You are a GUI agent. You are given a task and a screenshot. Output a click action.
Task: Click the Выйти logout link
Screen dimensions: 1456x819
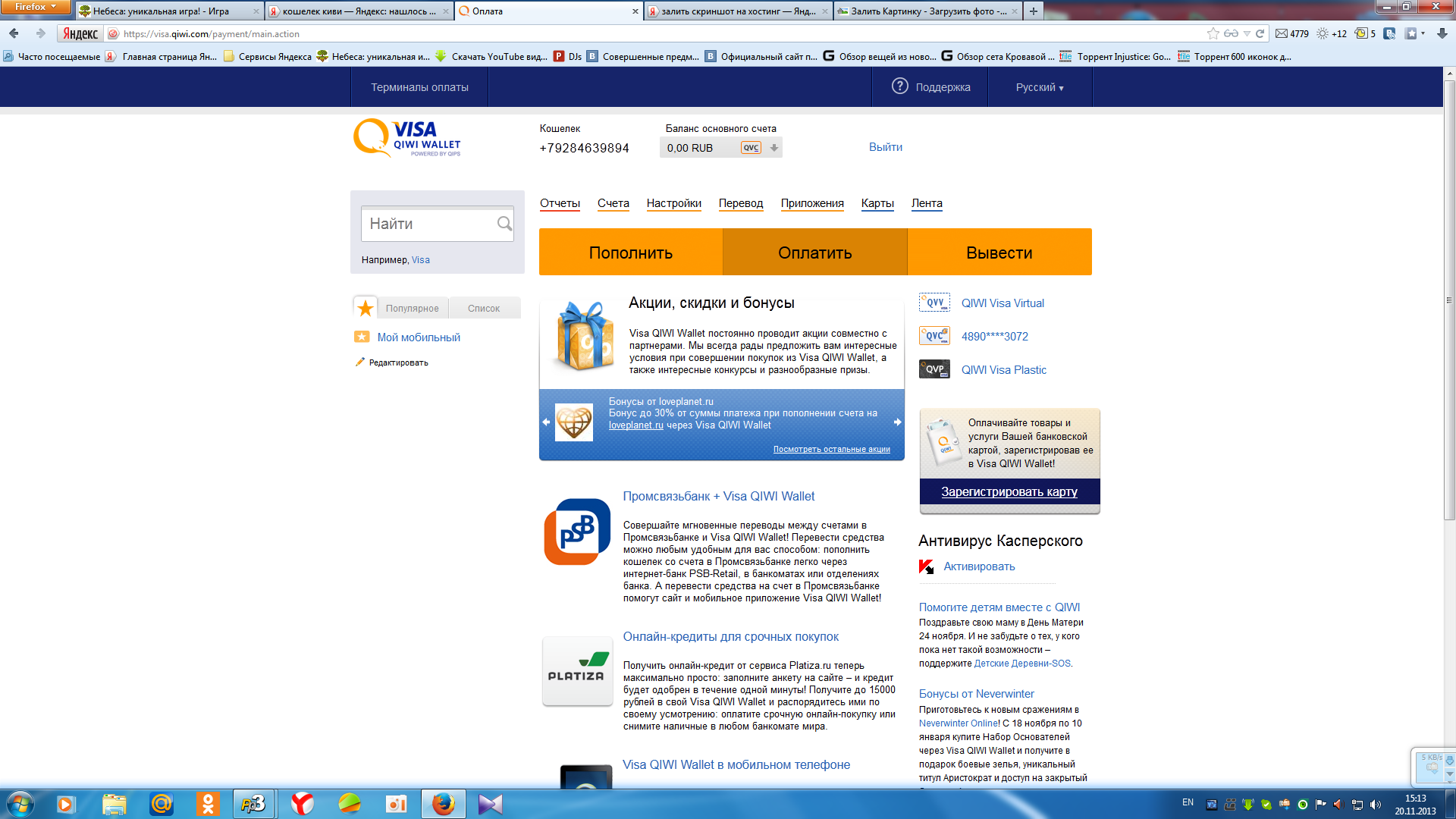pos(886,147)
